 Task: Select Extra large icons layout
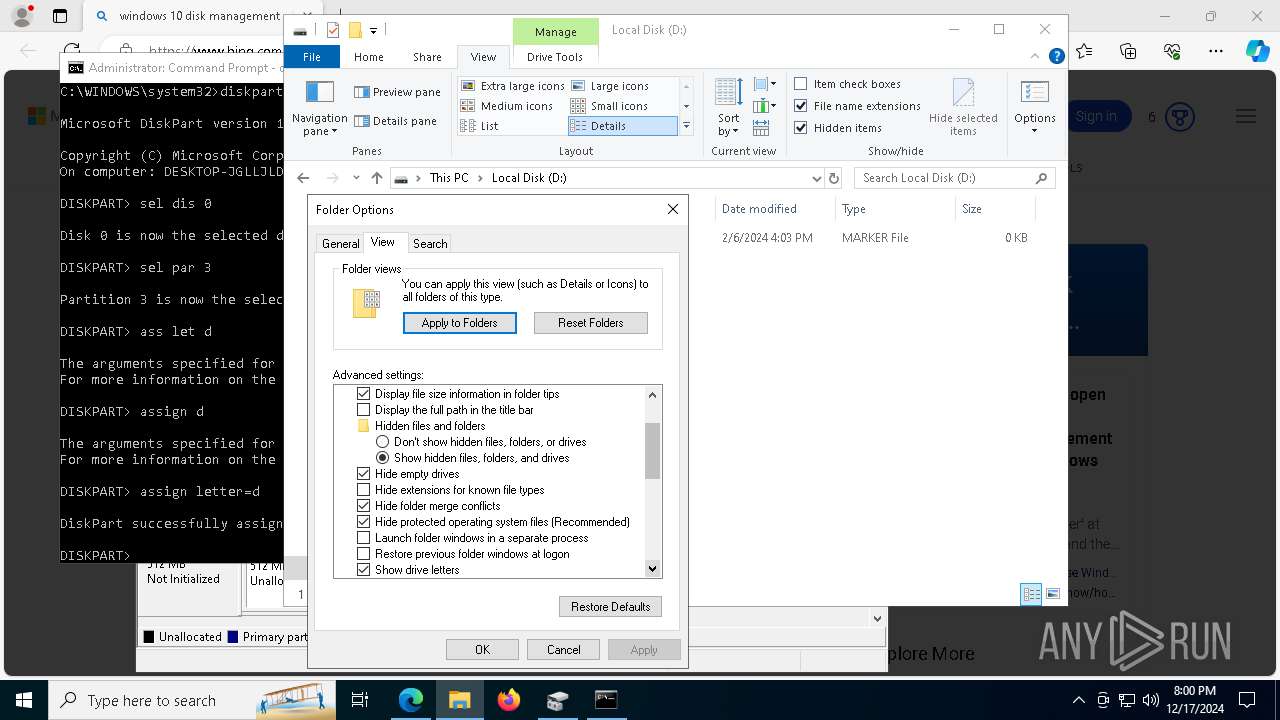513,86
